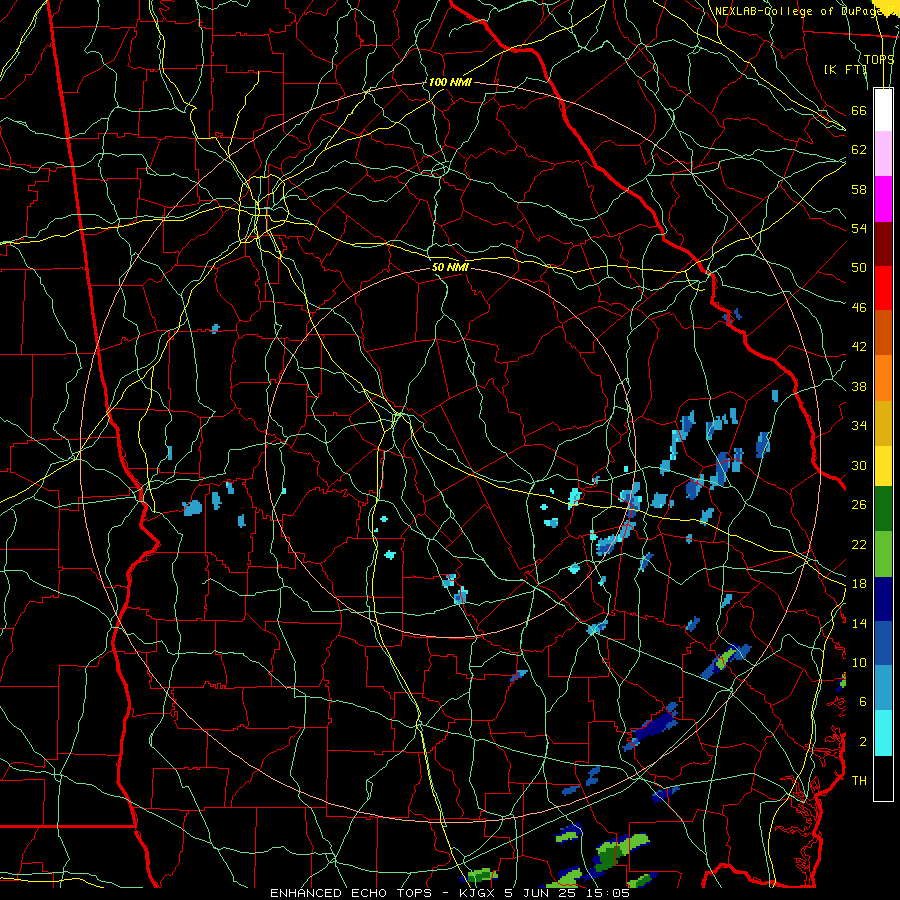Click the "46" legend value
The height and width of the screenshot is (900, 900).
[x=859, y=308]
